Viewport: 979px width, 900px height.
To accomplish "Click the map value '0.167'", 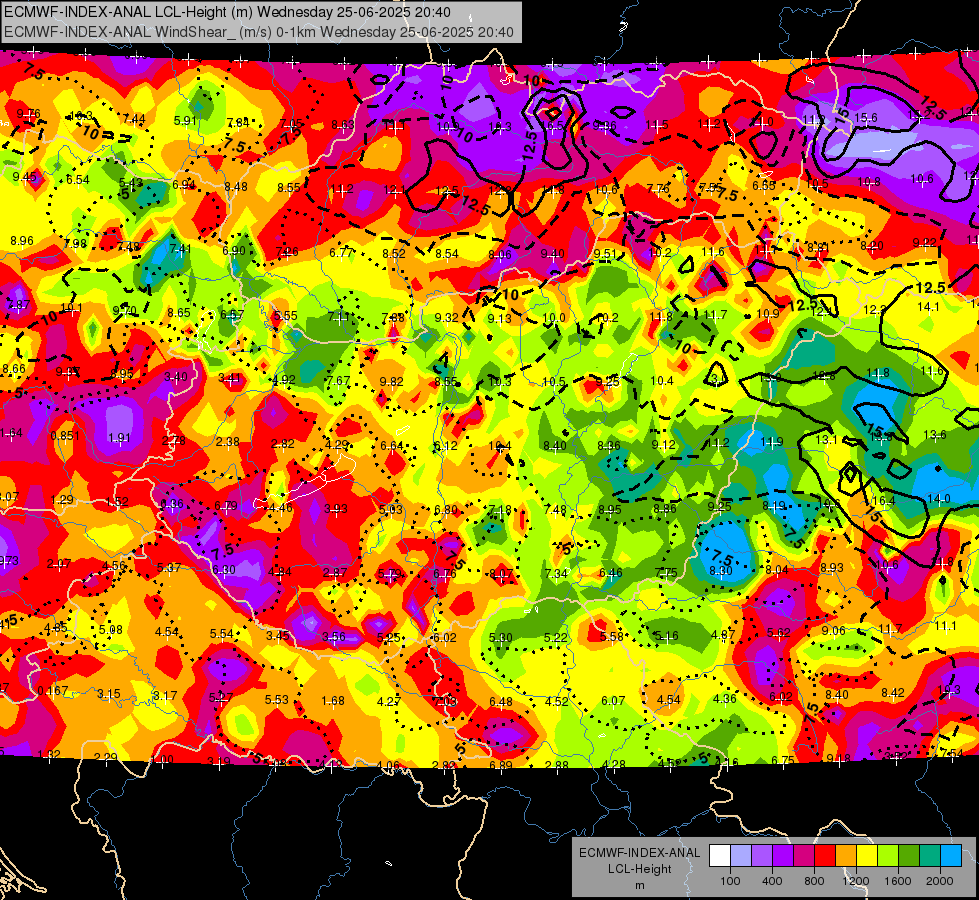I will click(52, 691).
